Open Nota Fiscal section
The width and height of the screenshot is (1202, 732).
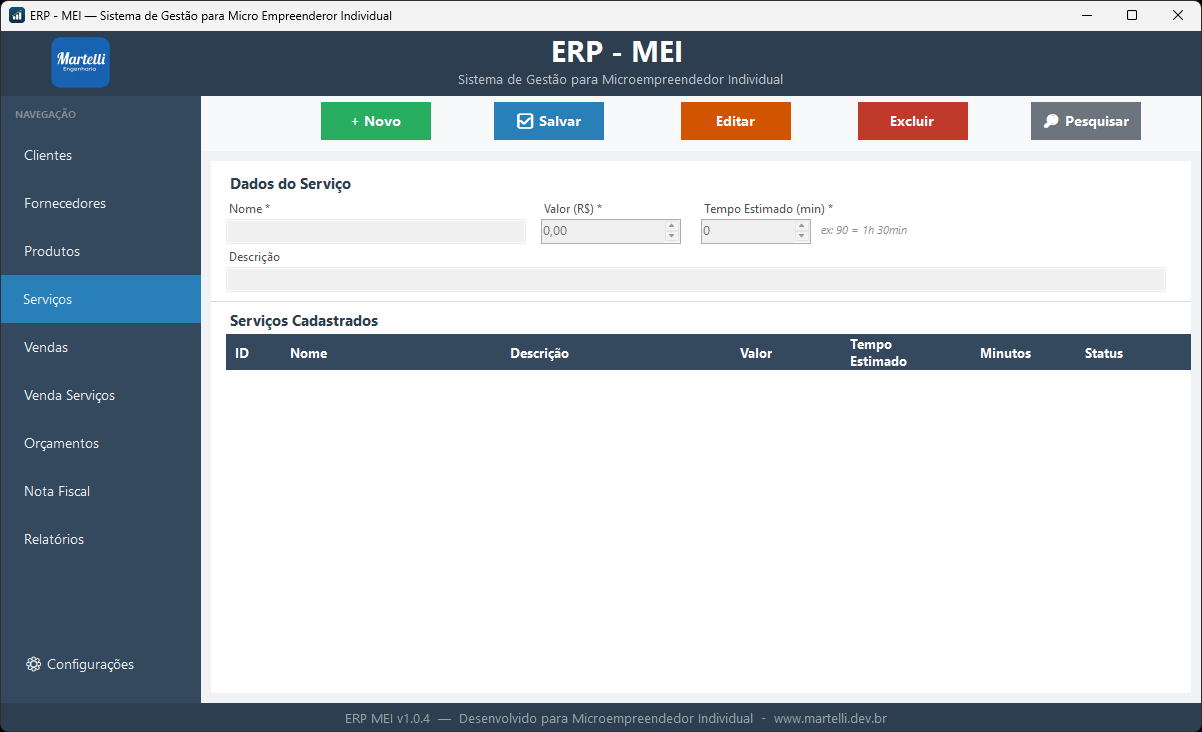point(100,491)
